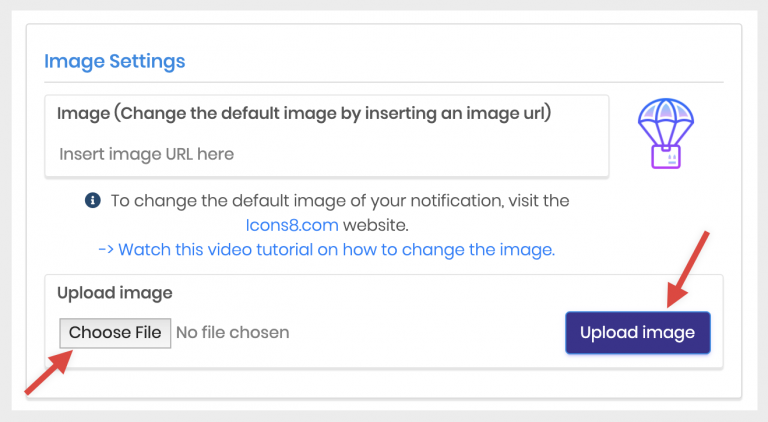The height and width of the screenshot is (422, 768).
Task: Click the bold Upload image section label
Action: 115,293
